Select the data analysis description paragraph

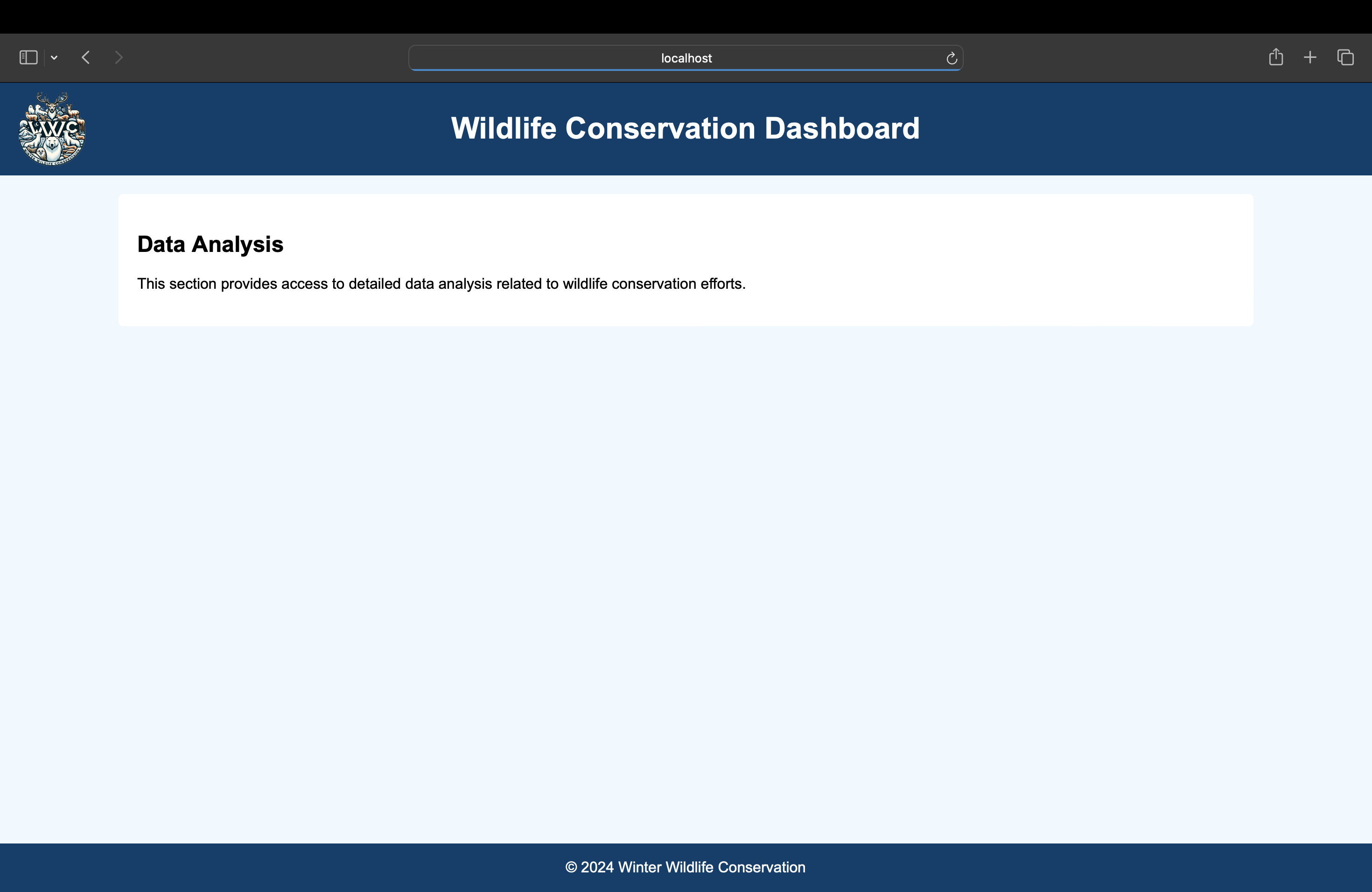(x=441, y=284)
